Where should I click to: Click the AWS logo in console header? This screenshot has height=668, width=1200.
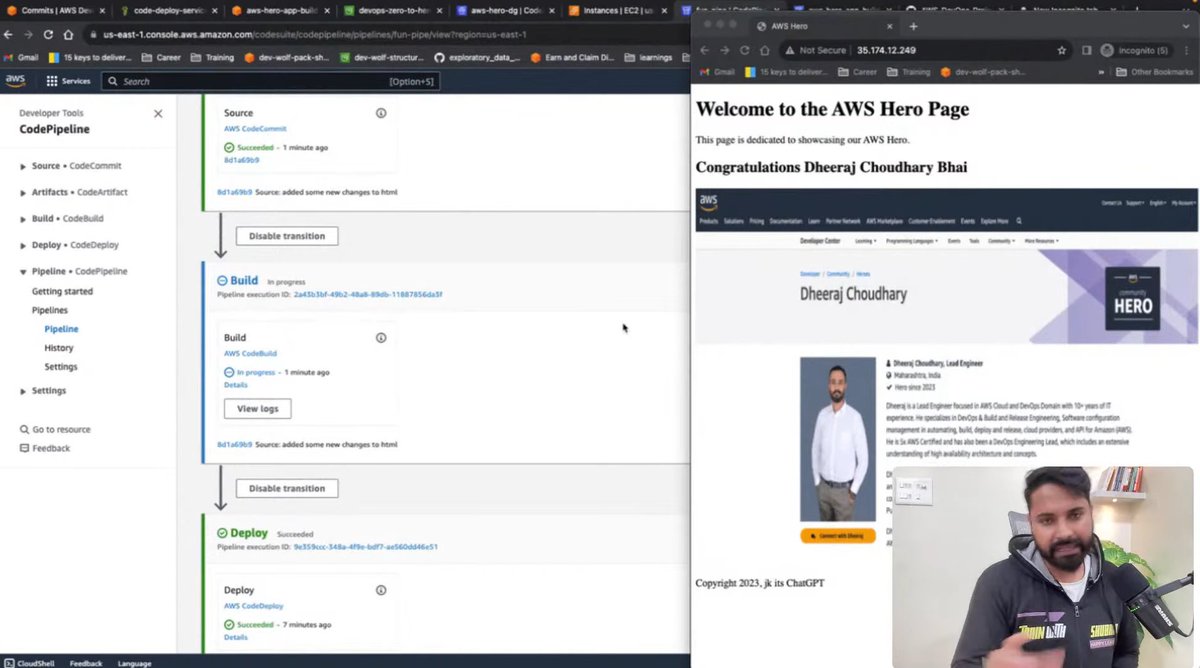coord(15,80)
